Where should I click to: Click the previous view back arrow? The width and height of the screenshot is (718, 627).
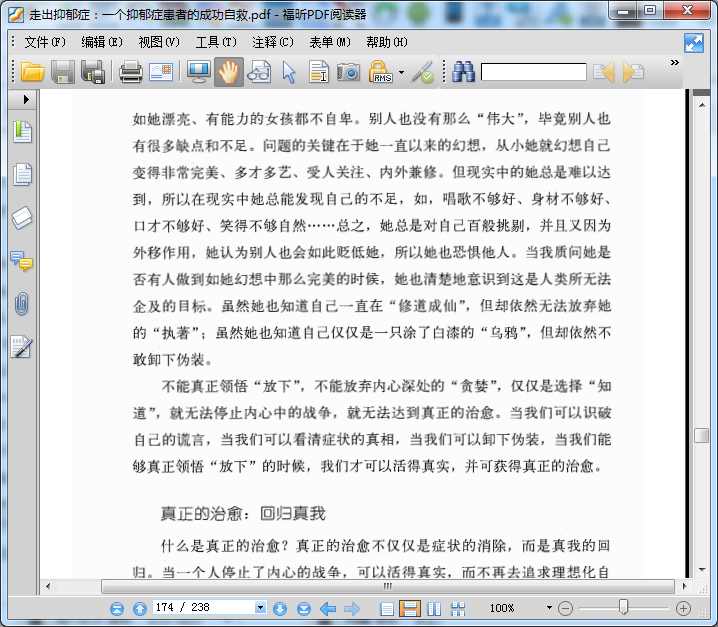(328, 608)
